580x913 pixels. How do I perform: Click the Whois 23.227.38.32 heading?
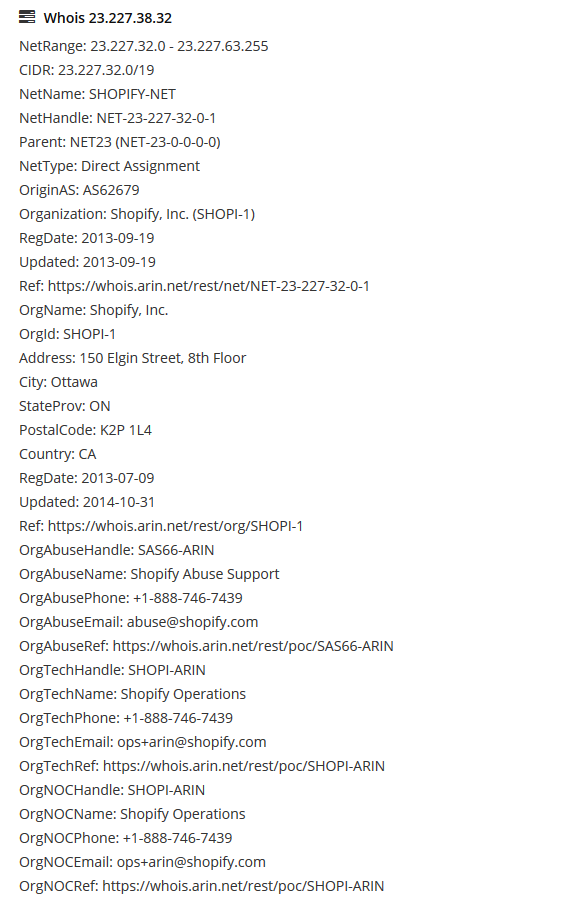pos(108,18)
